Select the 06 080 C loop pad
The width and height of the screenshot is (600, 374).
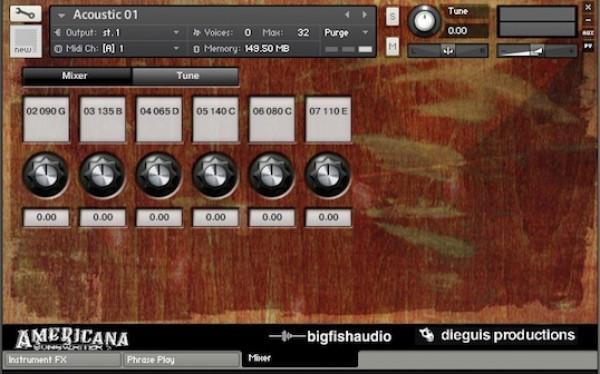[x=272, y=119]
